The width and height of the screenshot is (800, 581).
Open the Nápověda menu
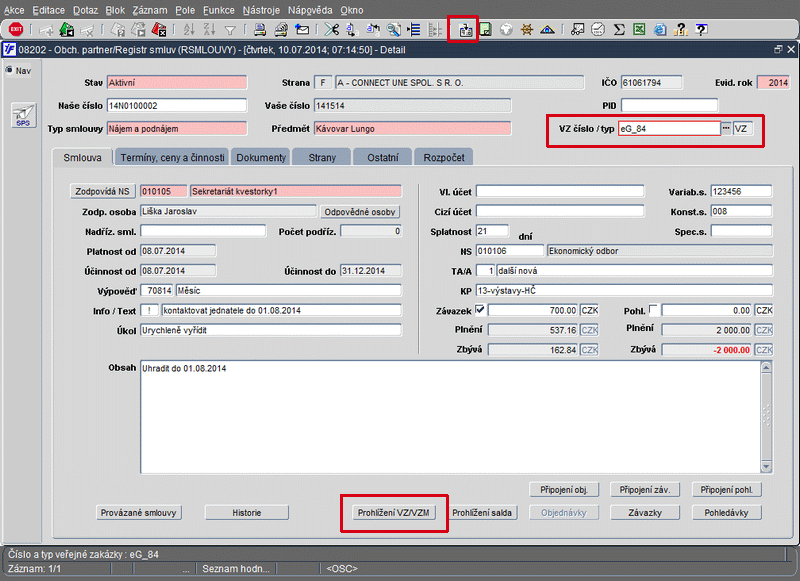[310, 10]
